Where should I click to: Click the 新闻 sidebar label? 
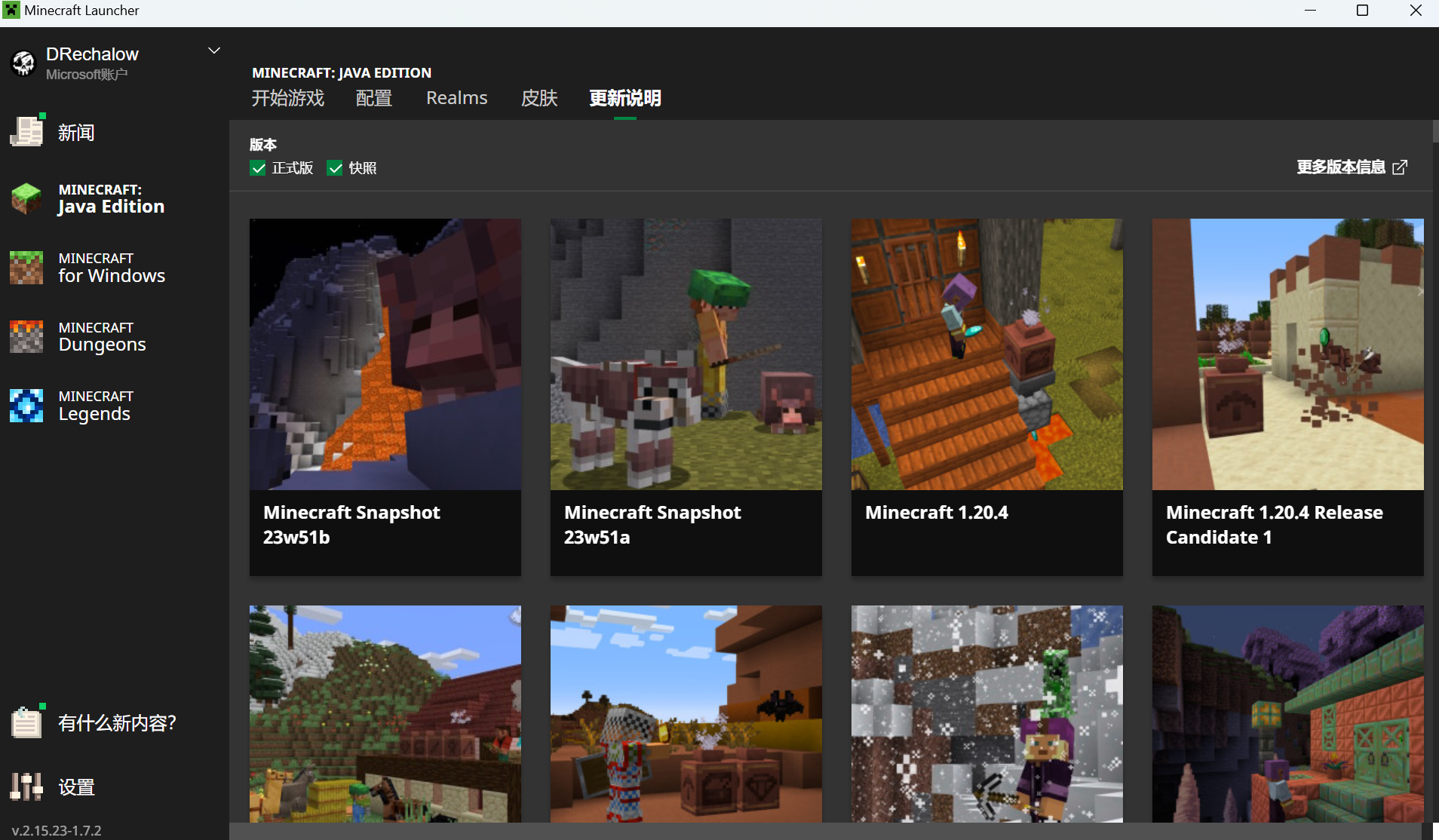76,133
